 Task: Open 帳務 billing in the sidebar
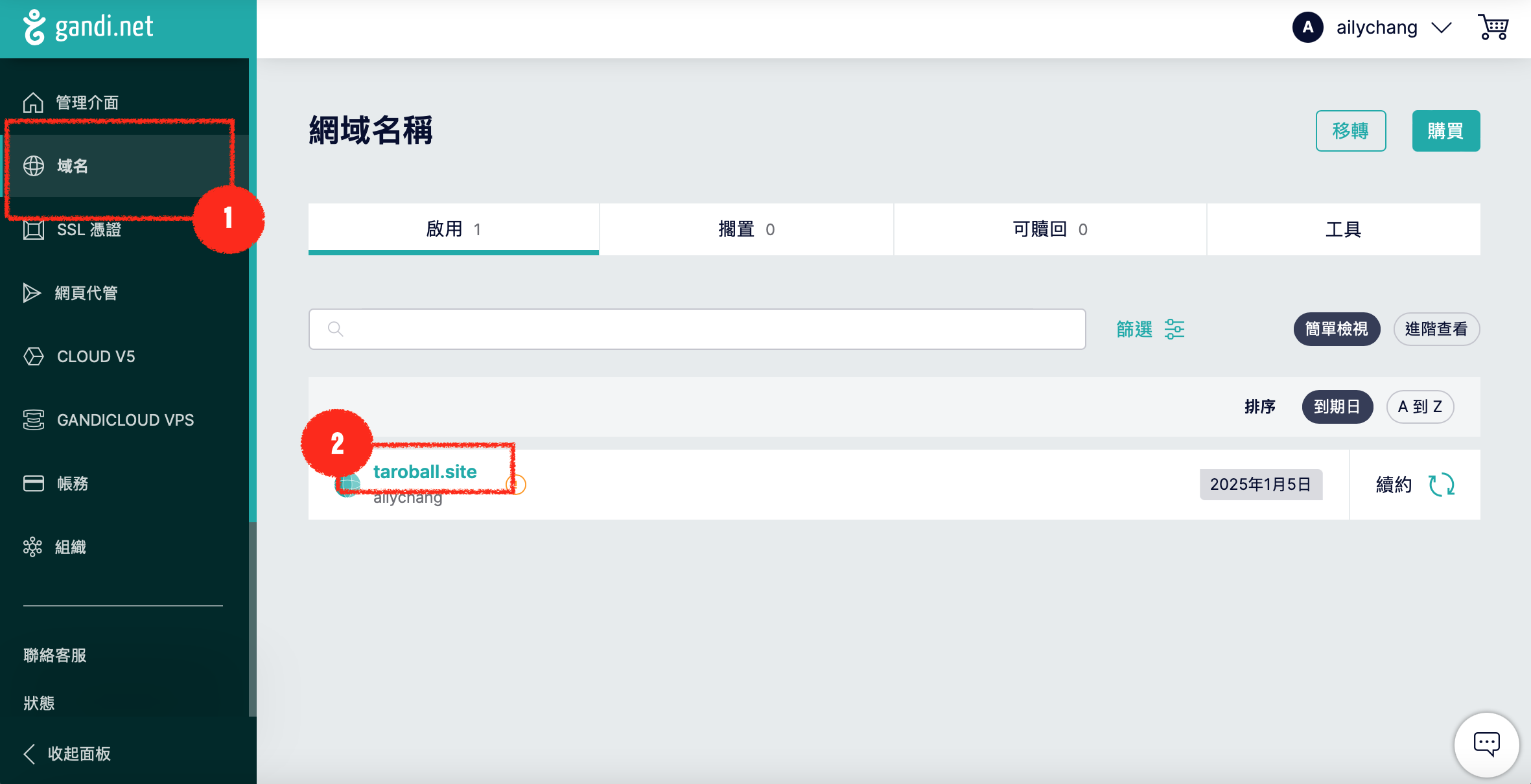[x=72, y=483]
